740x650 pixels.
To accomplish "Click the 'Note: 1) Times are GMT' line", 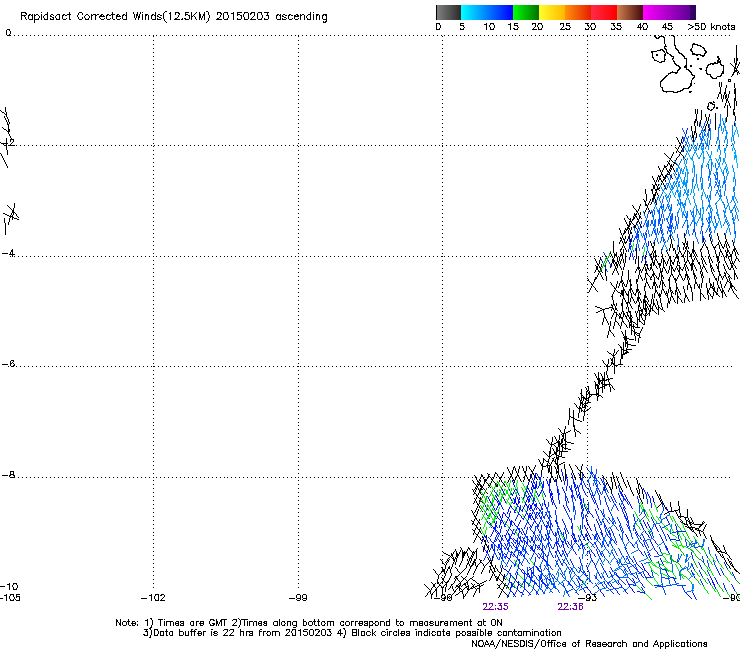I will click(309, 623).
